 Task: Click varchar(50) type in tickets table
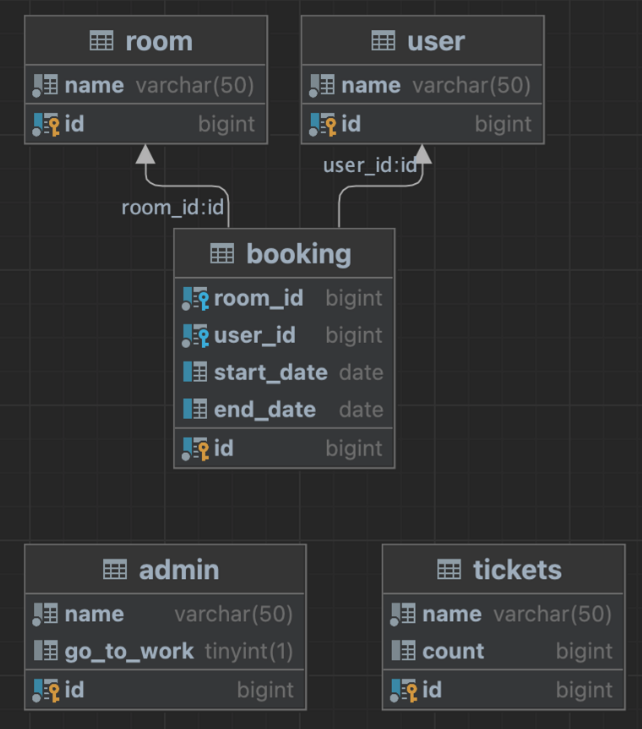tap(553, 615)
